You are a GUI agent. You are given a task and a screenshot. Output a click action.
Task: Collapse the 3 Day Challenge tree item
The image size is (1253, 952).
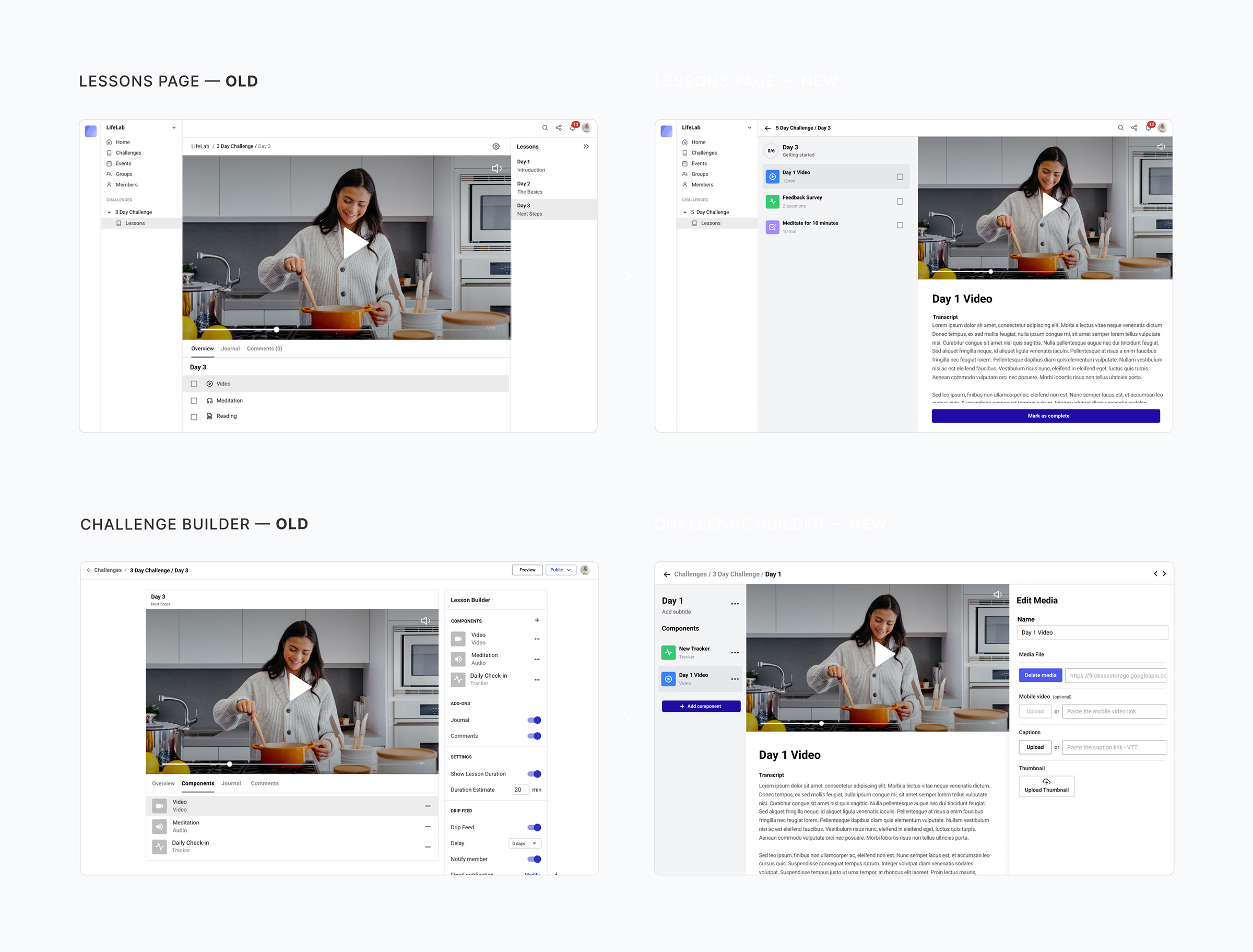(109, 213)
